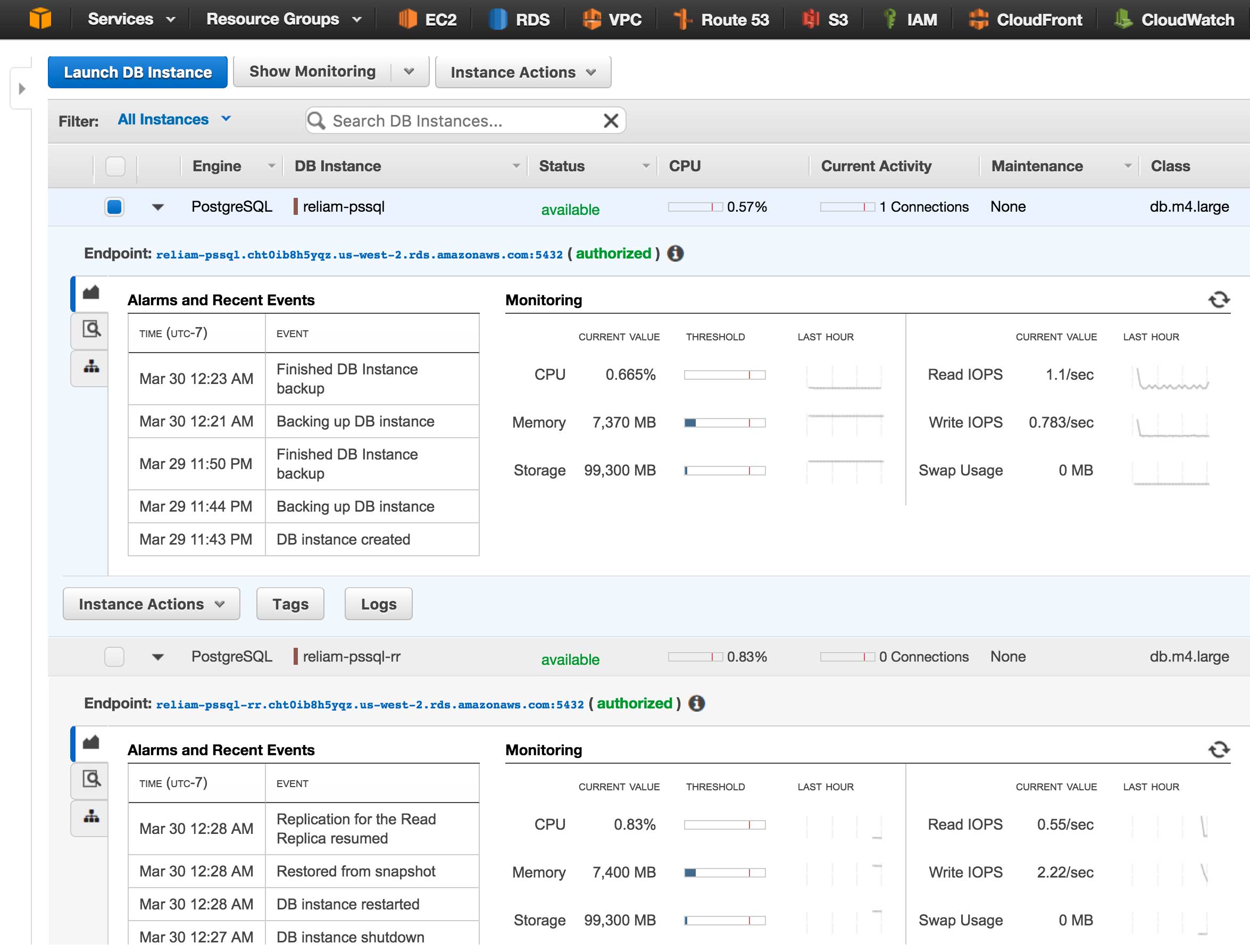
Task: Open details magnifier tab for reliam-pssql
Action: 91,329
